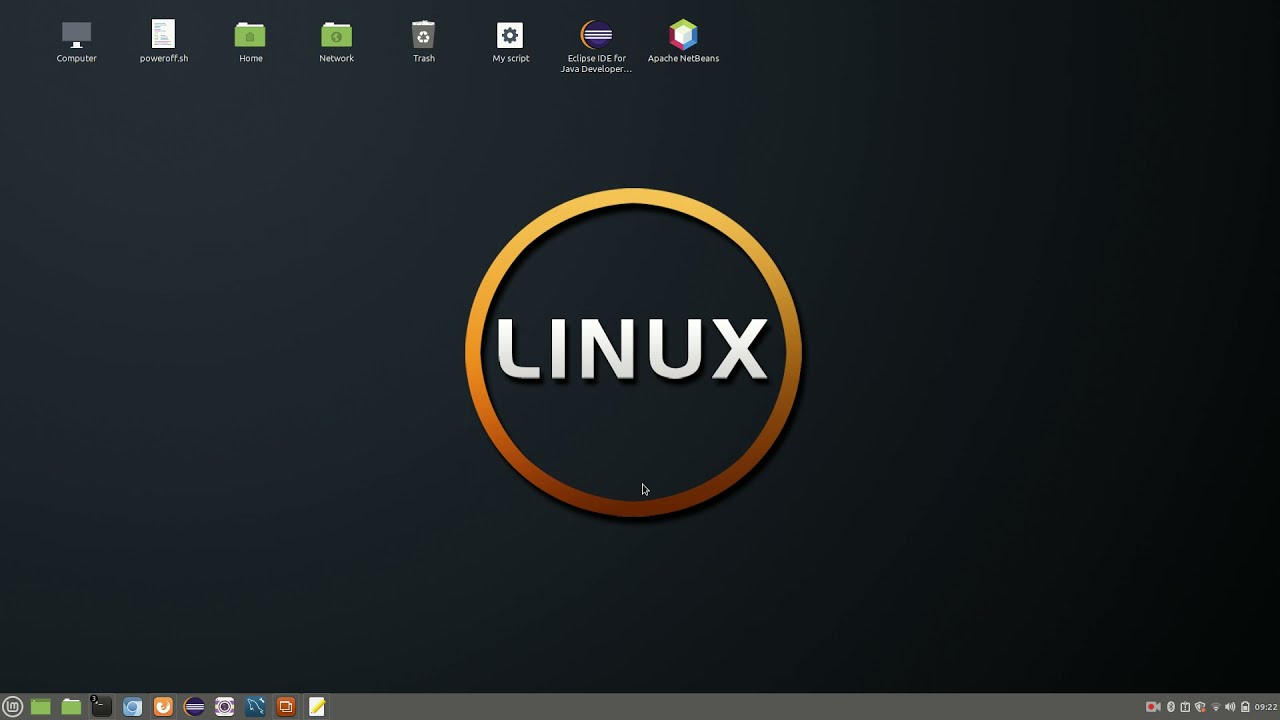The height and width of the screenshot is (720, 1280).
Task: Select the My script launcher
Action: (x=510, y=42)
